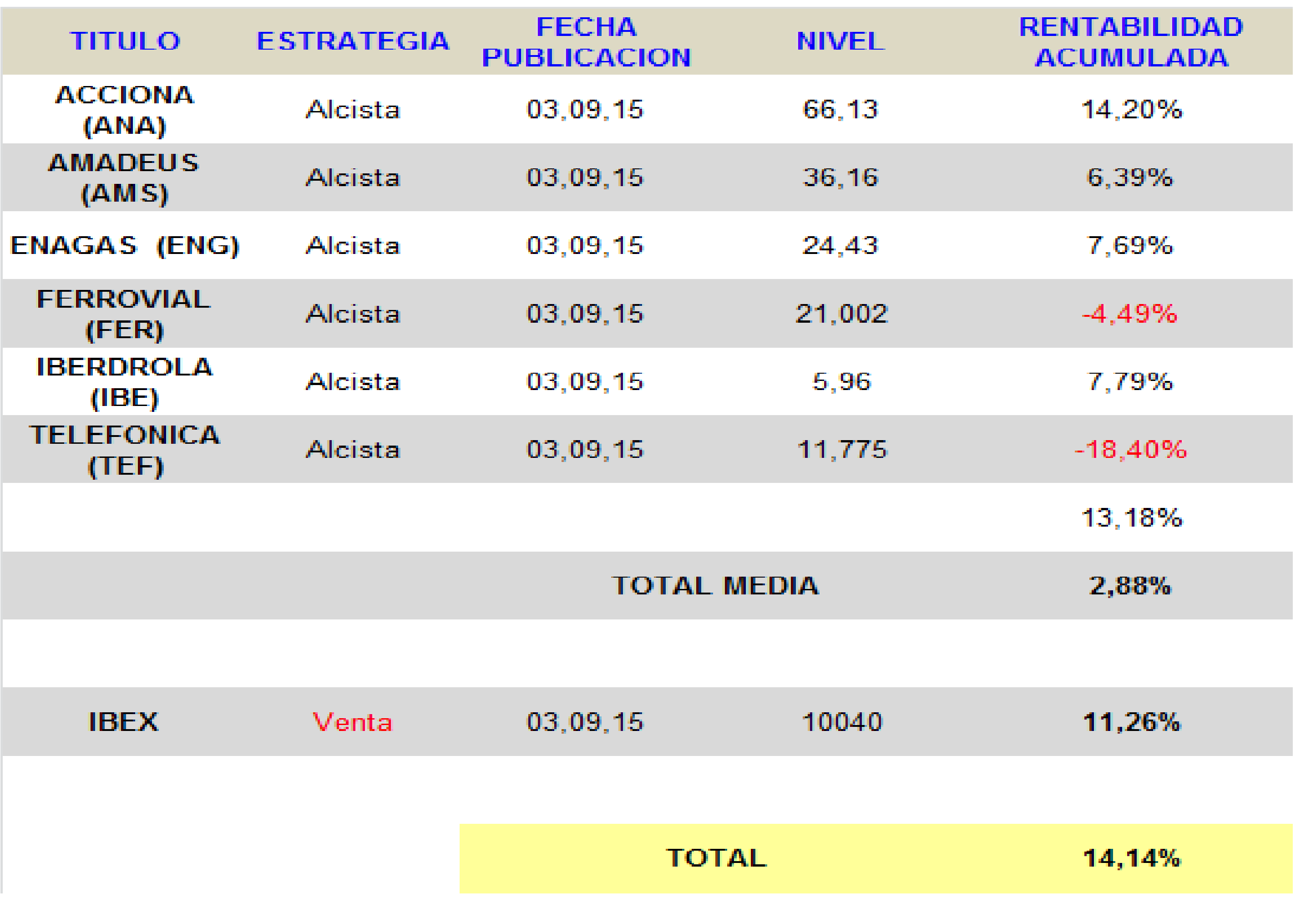Screen dimensions: 1316x903
Task: Select the AMADEUS (AMS) cell
Action: click(x=125, y=178)
